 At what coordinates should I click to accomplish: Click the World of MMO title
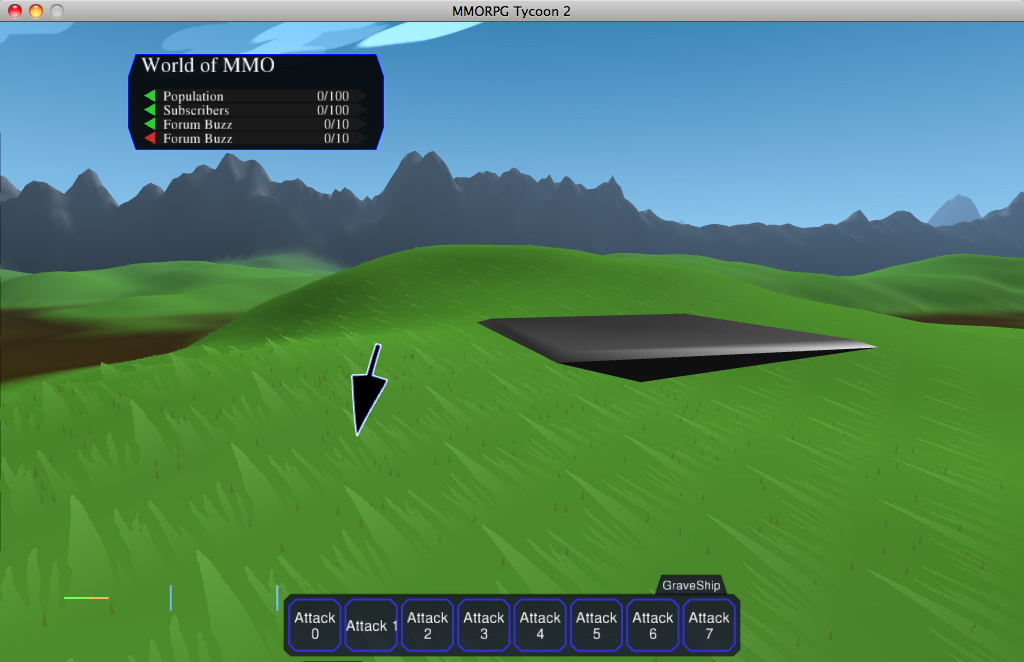point(208,65)
